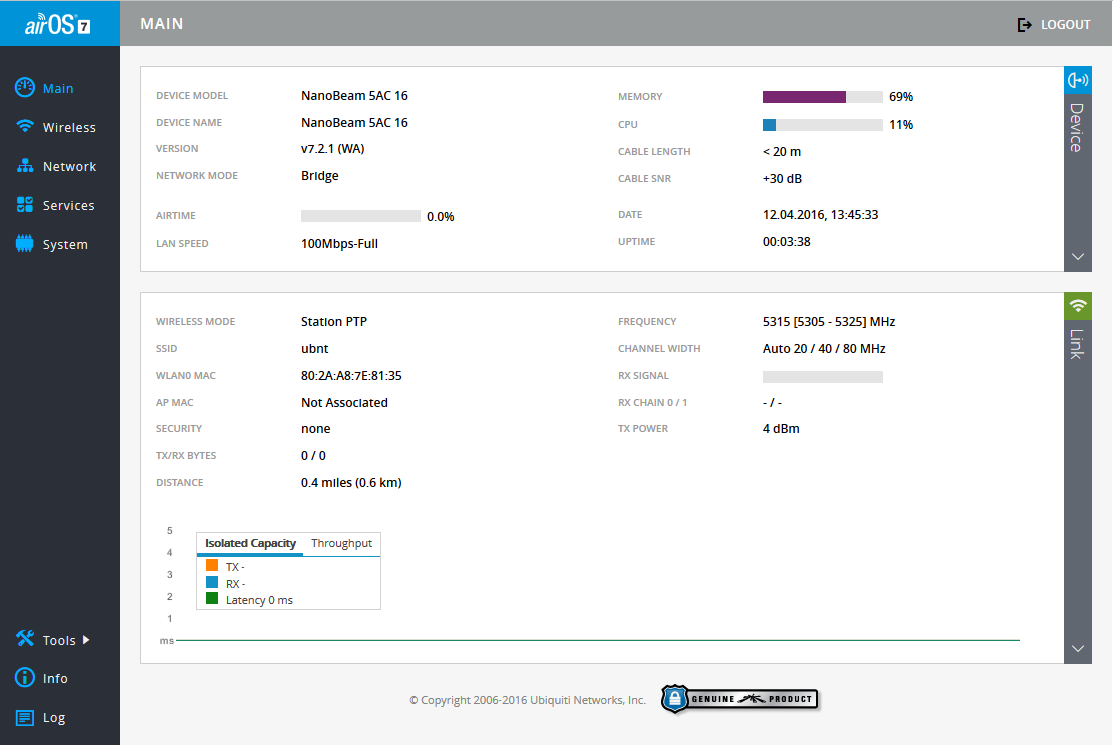The width and height of the screenshot is (1113, 745).
Task: Click the date value 12.04.2016, 13:45:33
Action: coord(821,215)
